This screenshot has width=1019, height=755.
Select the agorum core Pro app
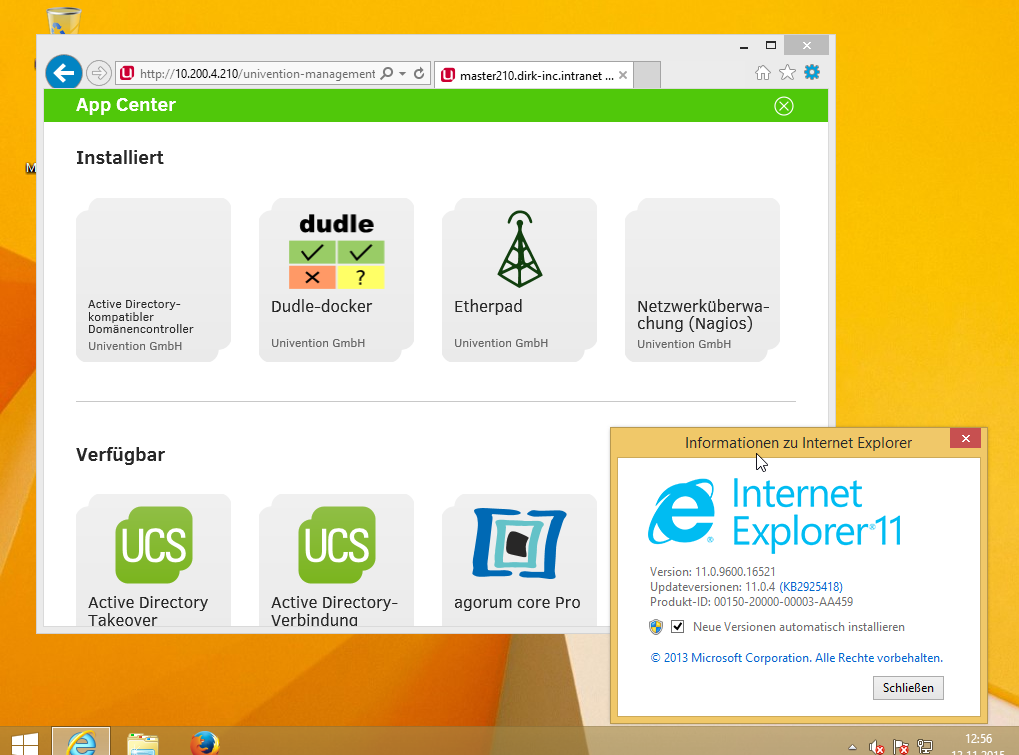[x=518, y=560]
